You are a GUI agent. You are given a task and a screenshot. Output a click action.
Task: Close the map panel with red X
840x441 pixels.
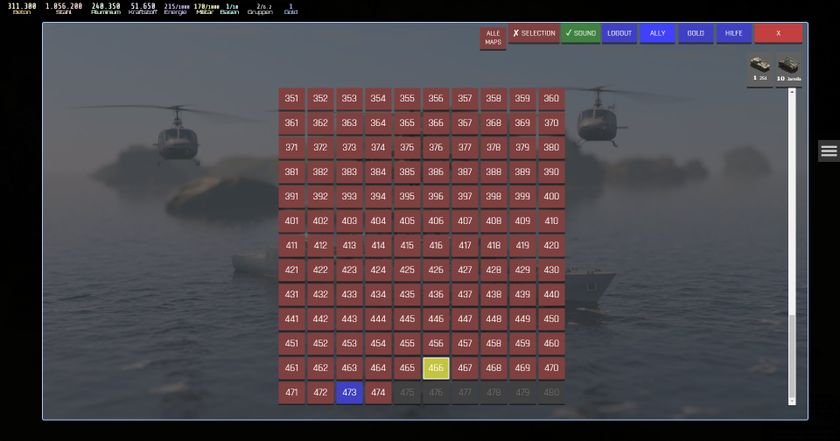tap(778, 33)
